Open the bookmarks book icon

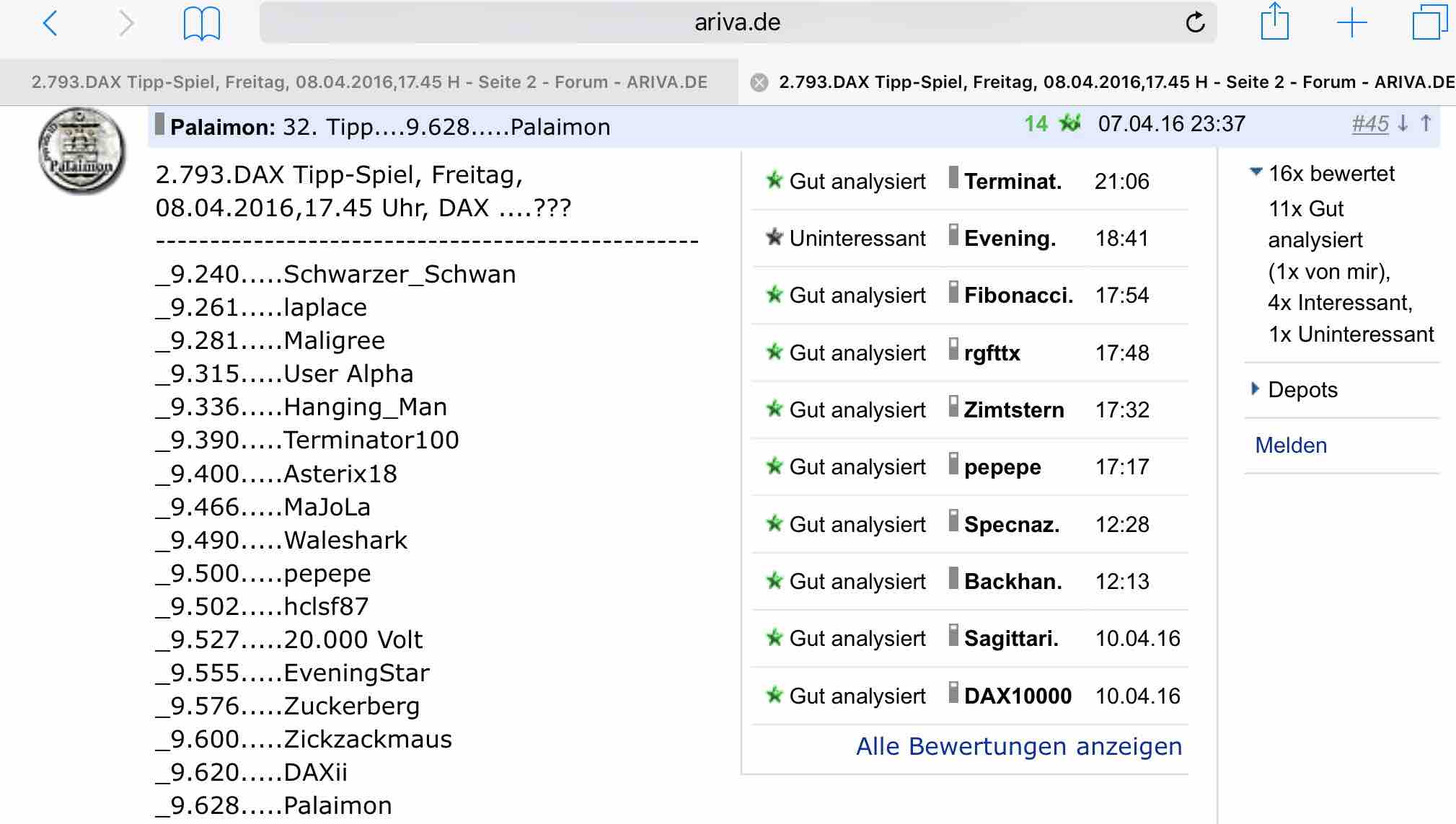pos(202,24)
